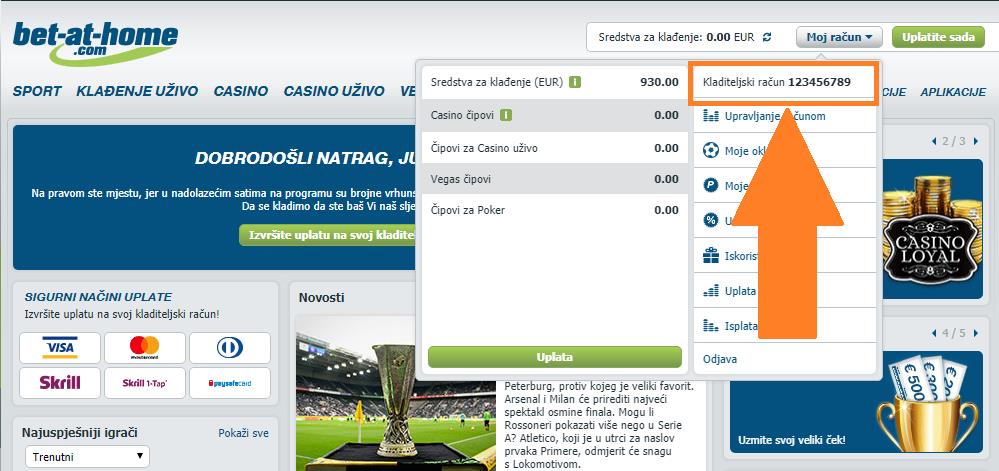
Task: Click info icon next to Sredstva za klađenje
Action: [575, 82]
